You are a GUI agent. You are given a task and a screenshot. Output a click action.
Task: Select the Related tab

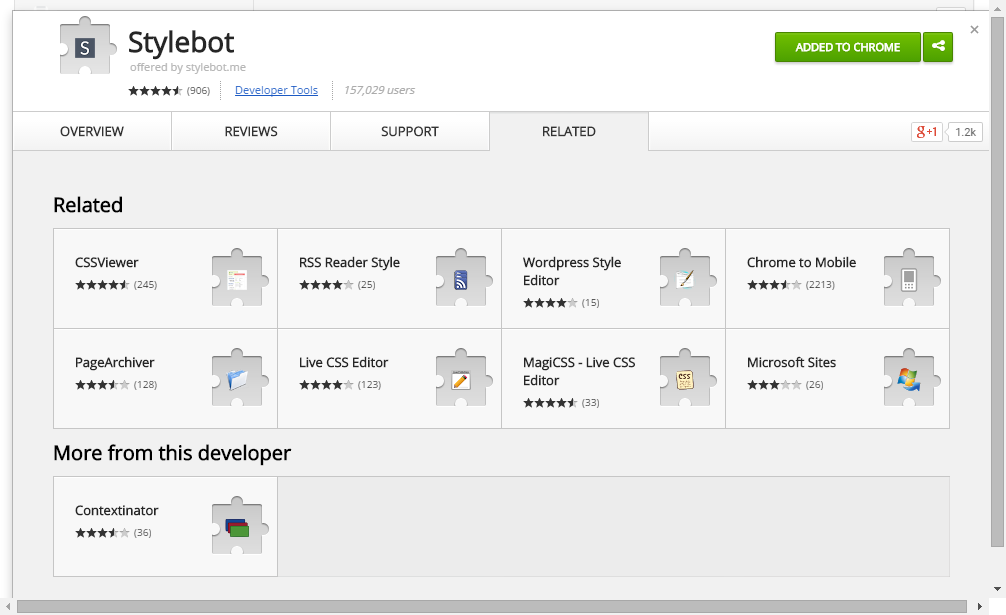tap(569, 131)
